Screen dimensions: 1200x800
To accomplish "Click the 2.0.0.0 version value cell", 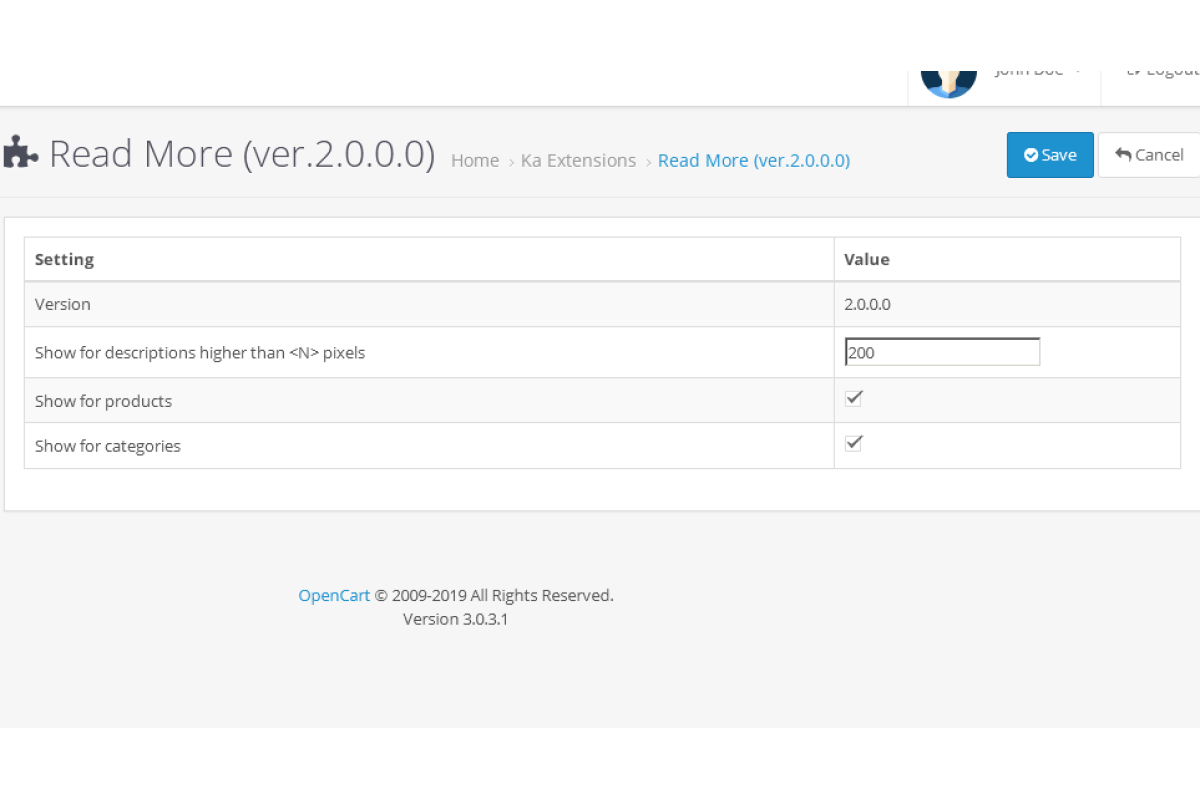I will [x=867, y=304].
